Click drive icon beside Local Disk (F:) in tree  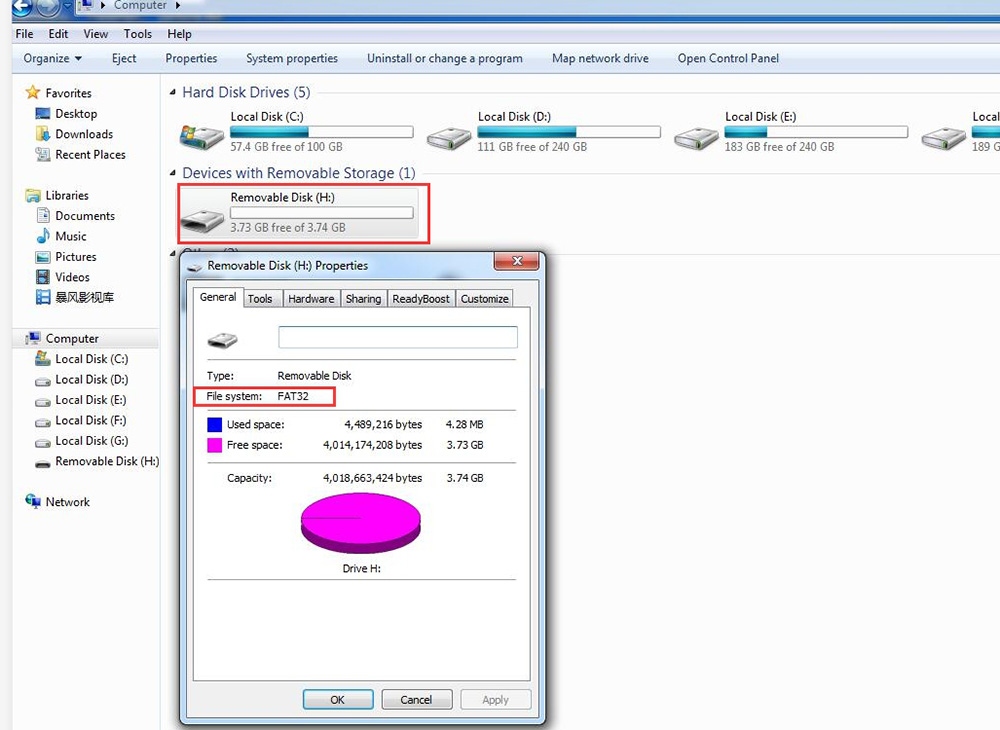pos(43,421)
